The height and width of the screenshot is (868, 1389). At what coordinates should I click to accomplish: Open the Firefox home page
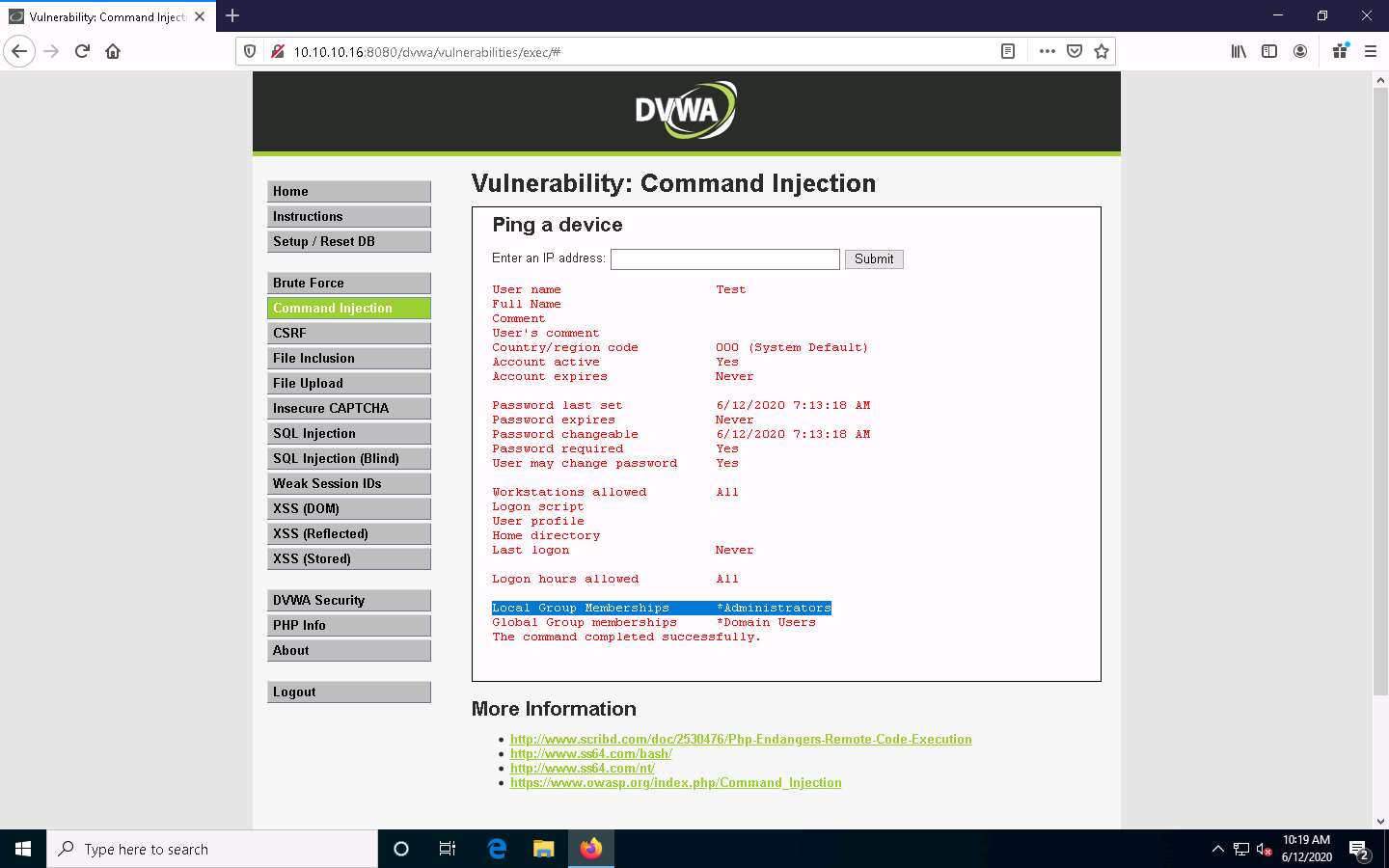[x=112, y=51]
